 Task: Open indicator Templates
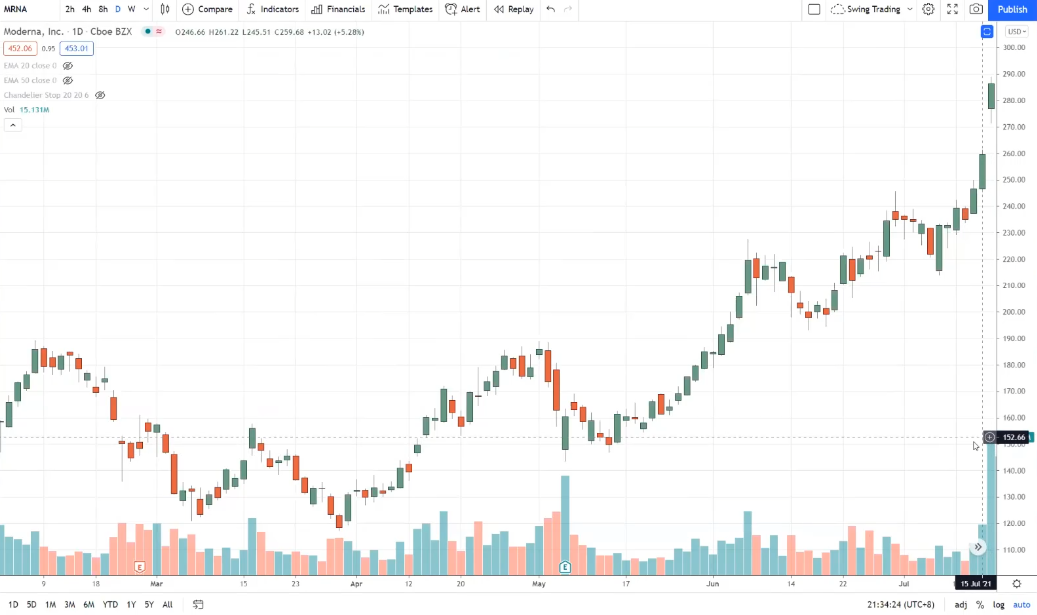pyautogui.click(x=405, y=9)
